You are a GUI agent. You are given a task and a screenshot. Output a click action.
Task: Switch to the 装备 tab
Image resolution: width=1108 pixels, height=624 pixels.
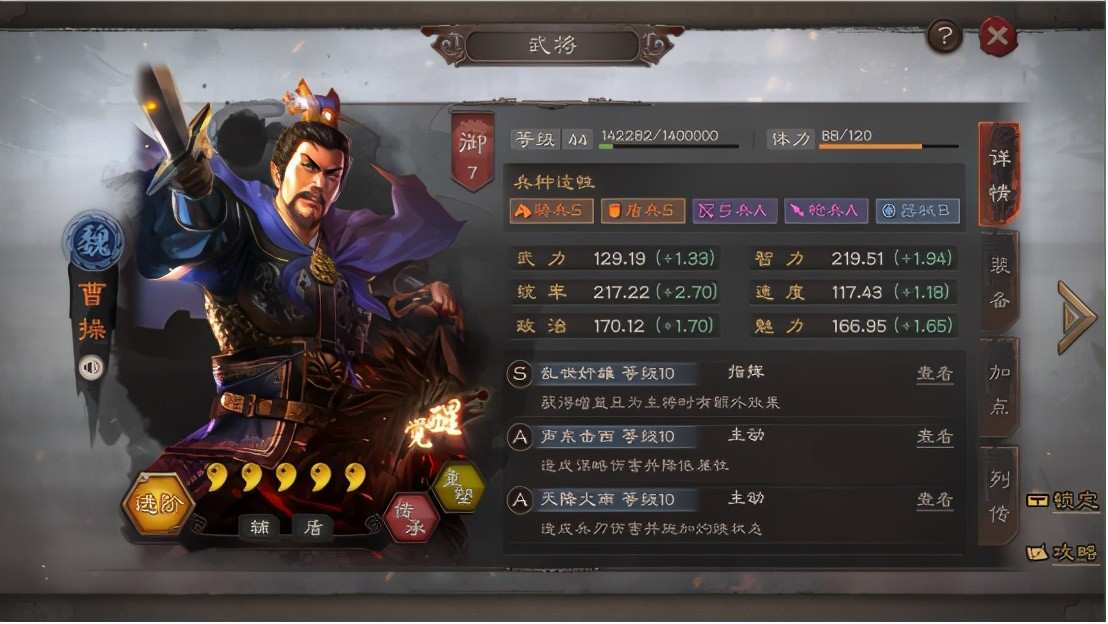click(999, 283)
